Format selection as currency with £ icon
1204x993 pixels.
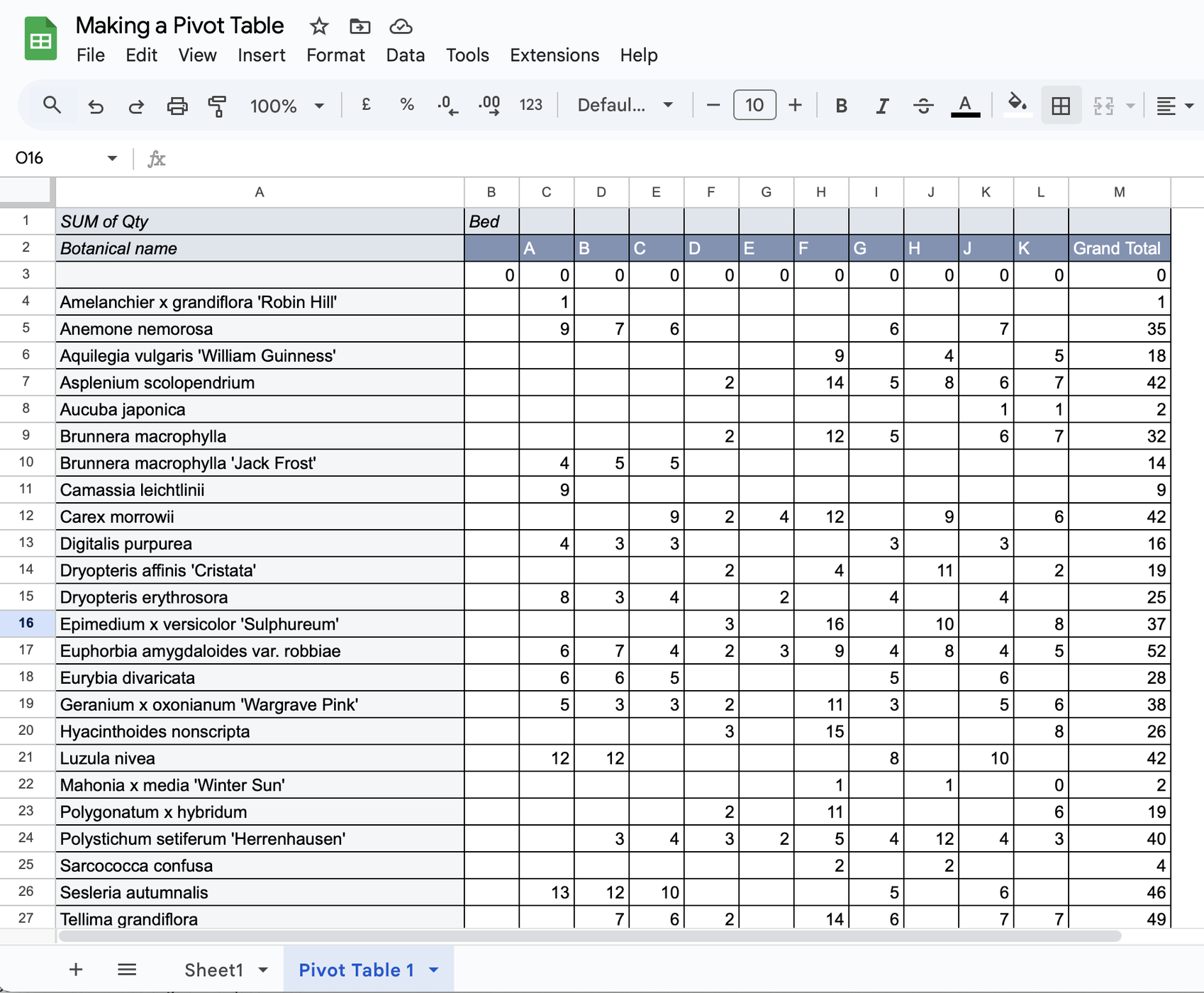pos(366,105)
